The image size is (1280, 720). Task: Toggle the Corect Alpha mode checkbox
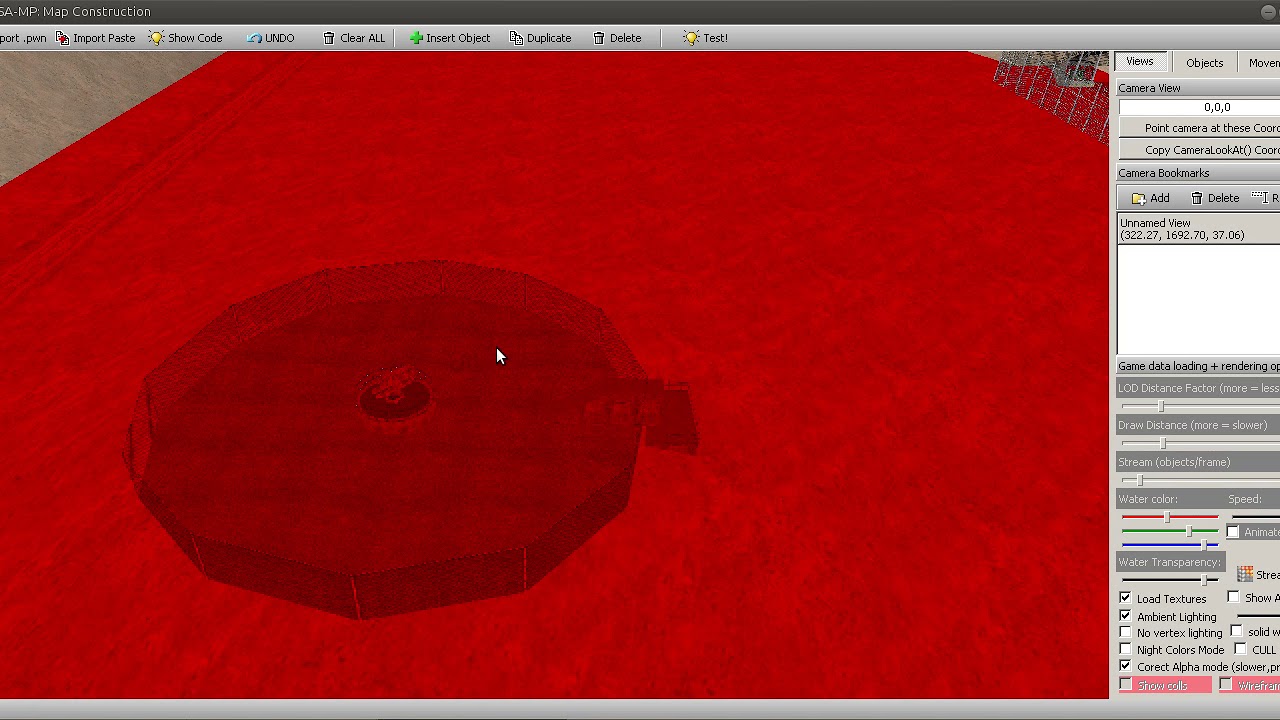coord(1125,666)
